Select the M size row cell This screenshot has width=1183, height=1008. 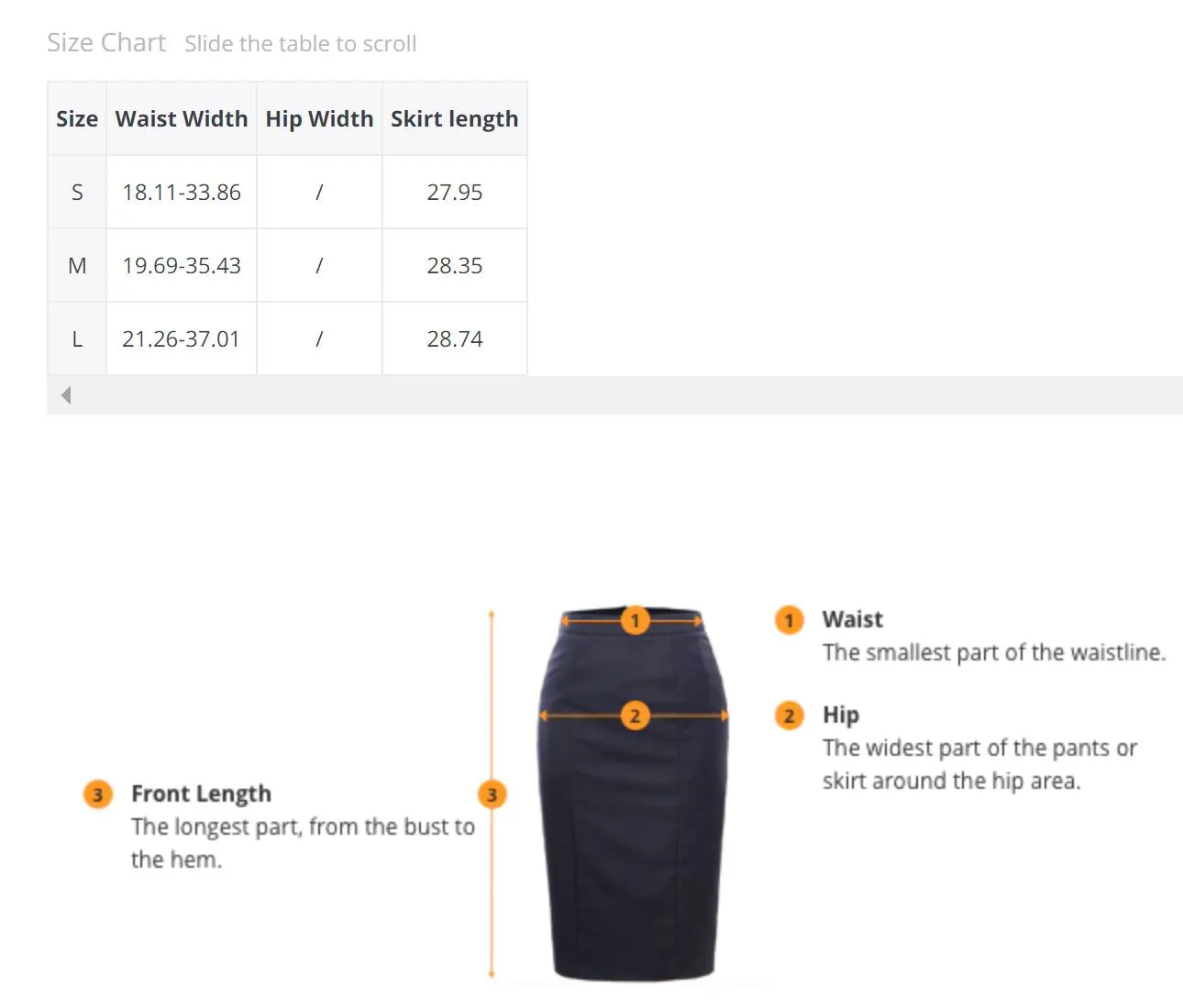coord(77,265)
